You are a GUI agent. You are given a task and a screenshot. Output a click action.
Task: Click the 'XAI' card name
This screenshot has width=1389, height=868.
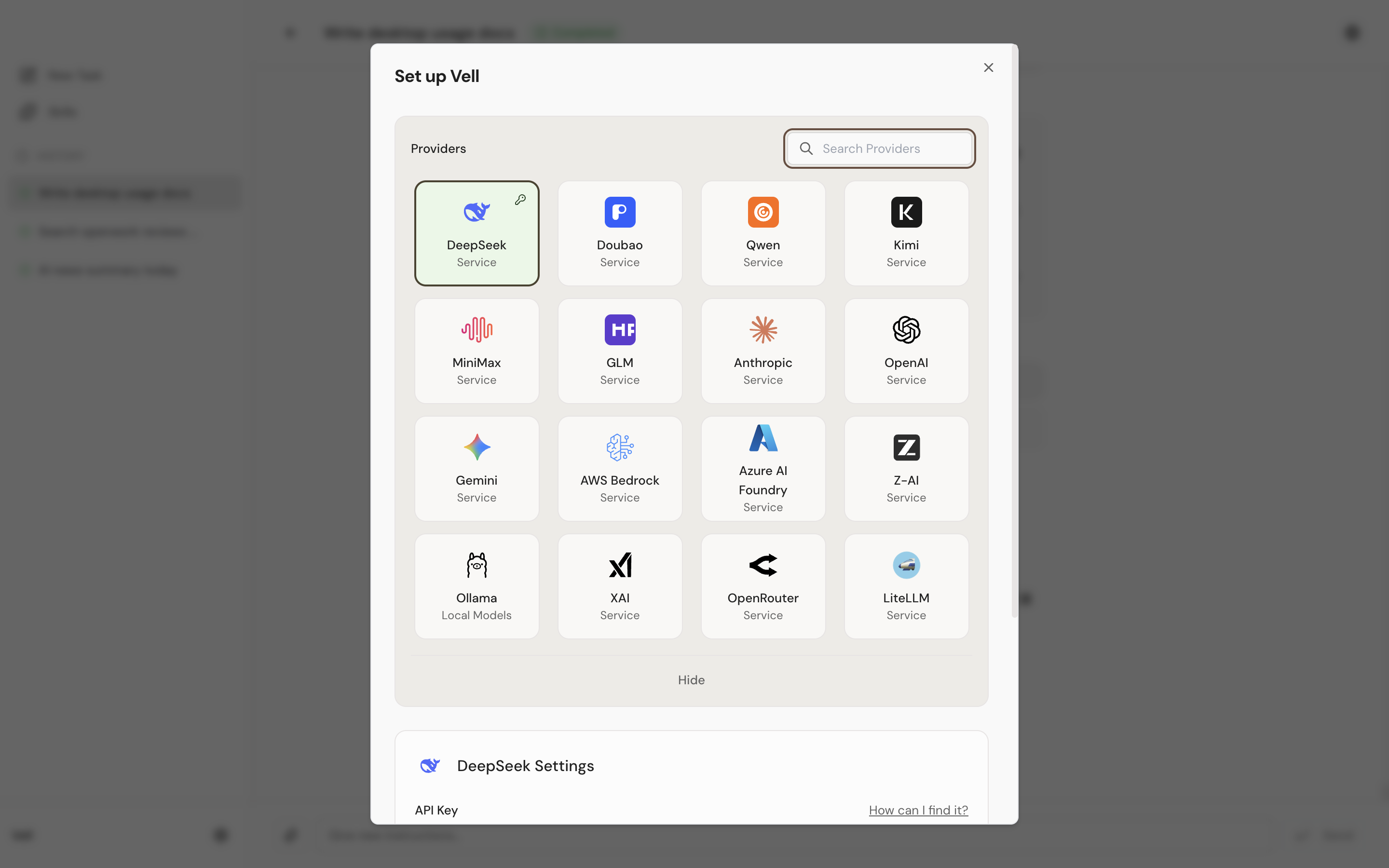pos(620,598)
